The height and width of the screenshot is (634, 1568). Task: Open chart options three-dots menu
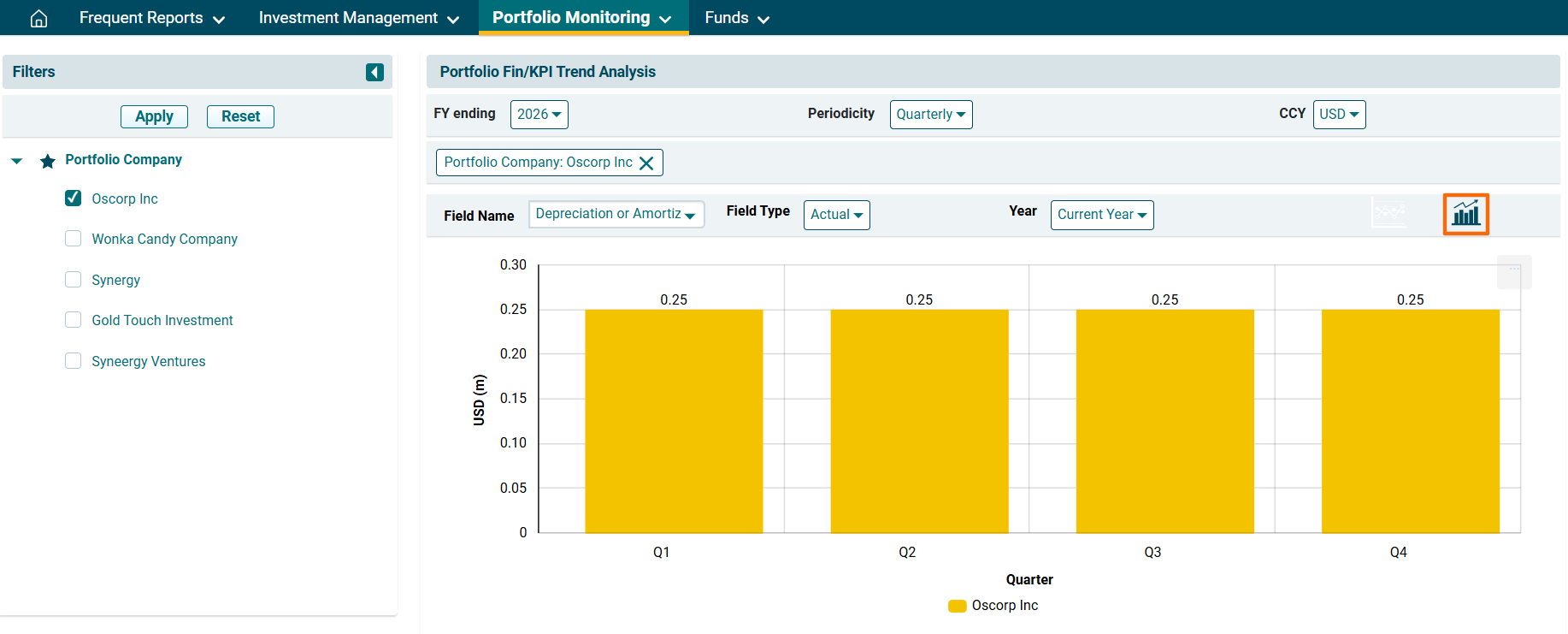coord(1513,270)
